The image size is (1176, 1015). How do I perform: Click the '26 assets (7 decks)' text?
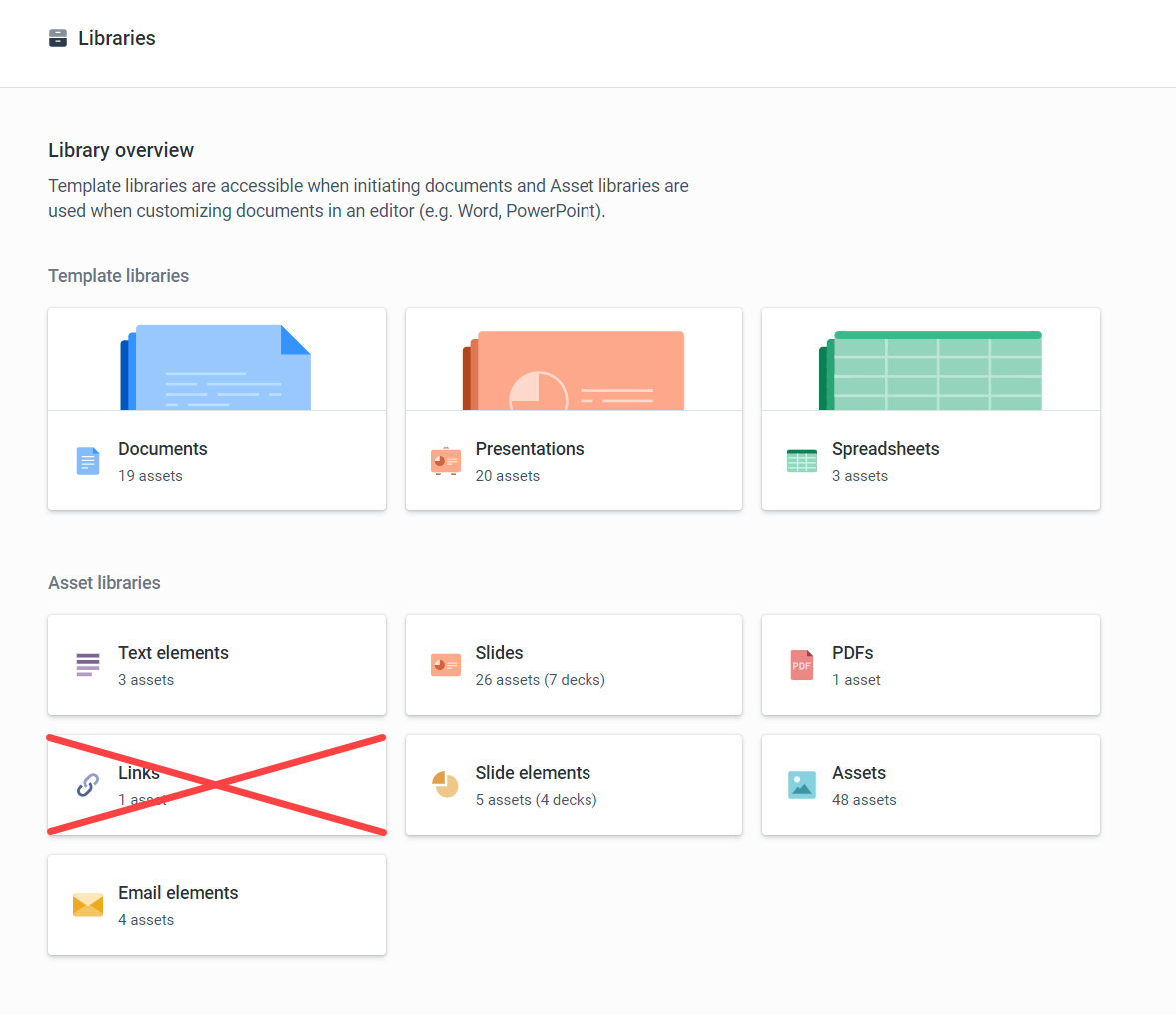[x=540, y=680]
